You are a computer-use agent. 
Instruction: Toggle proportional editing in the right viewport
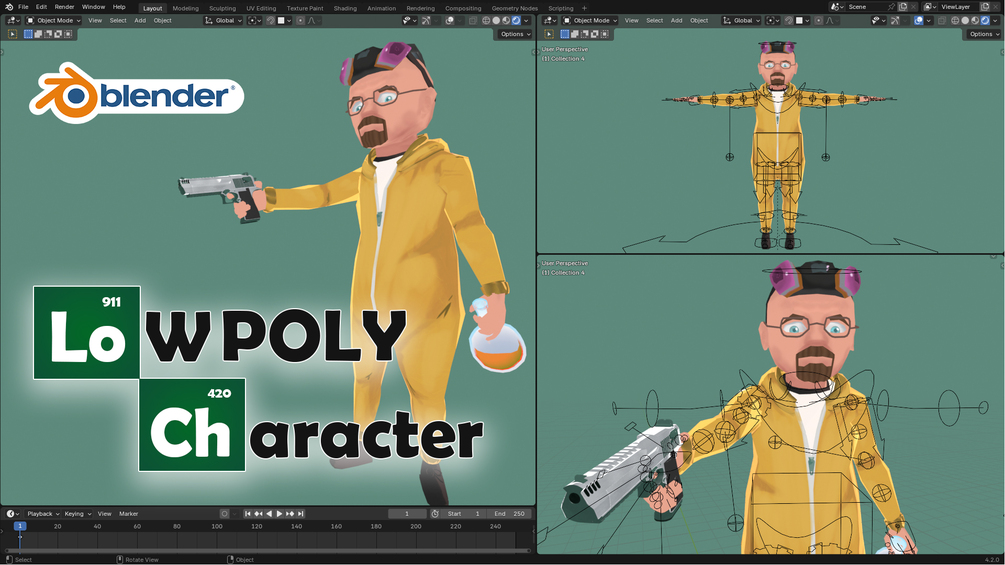point(818,20)
